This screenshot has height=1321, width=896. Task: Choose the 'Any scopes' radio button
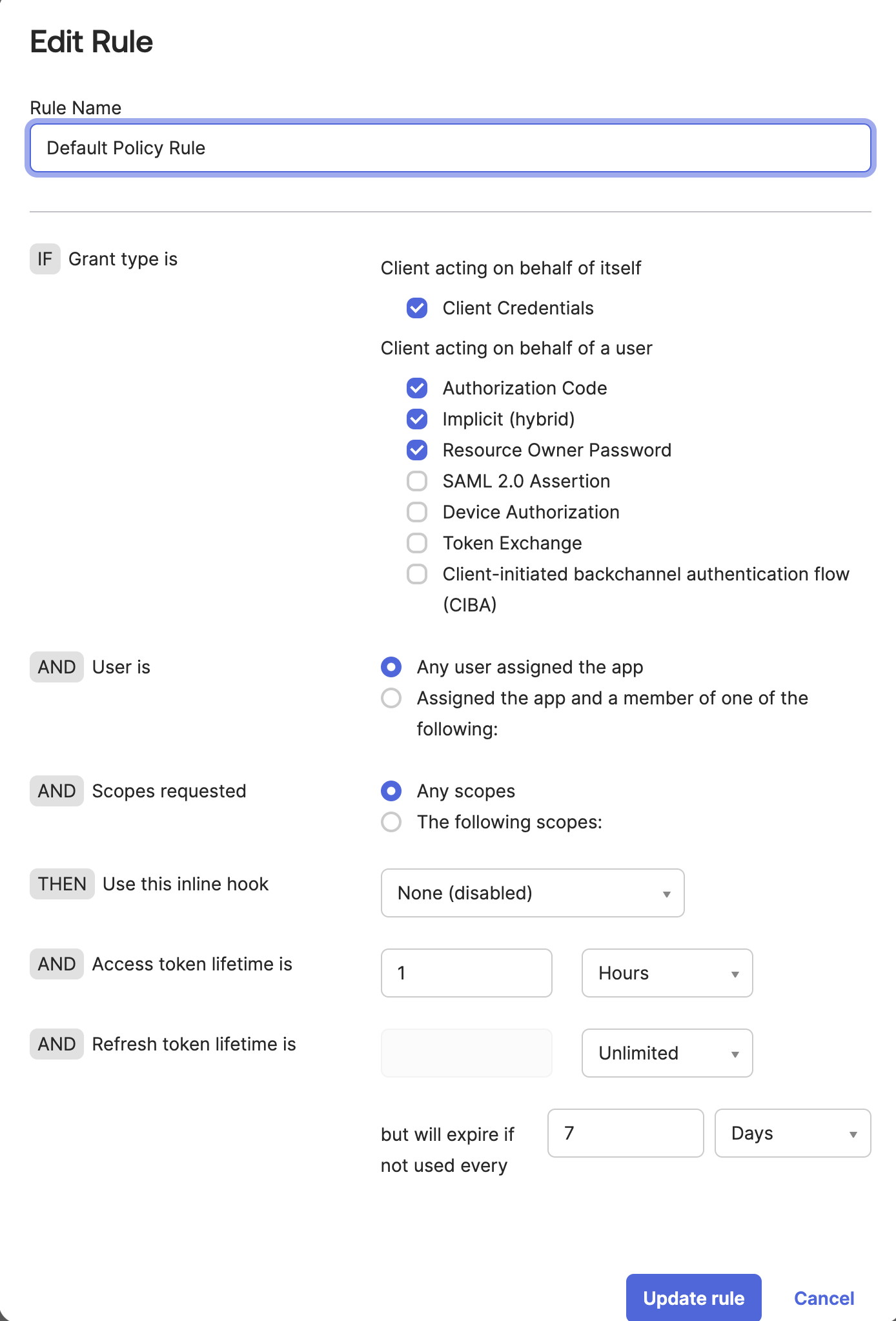(x=391, y=791)
